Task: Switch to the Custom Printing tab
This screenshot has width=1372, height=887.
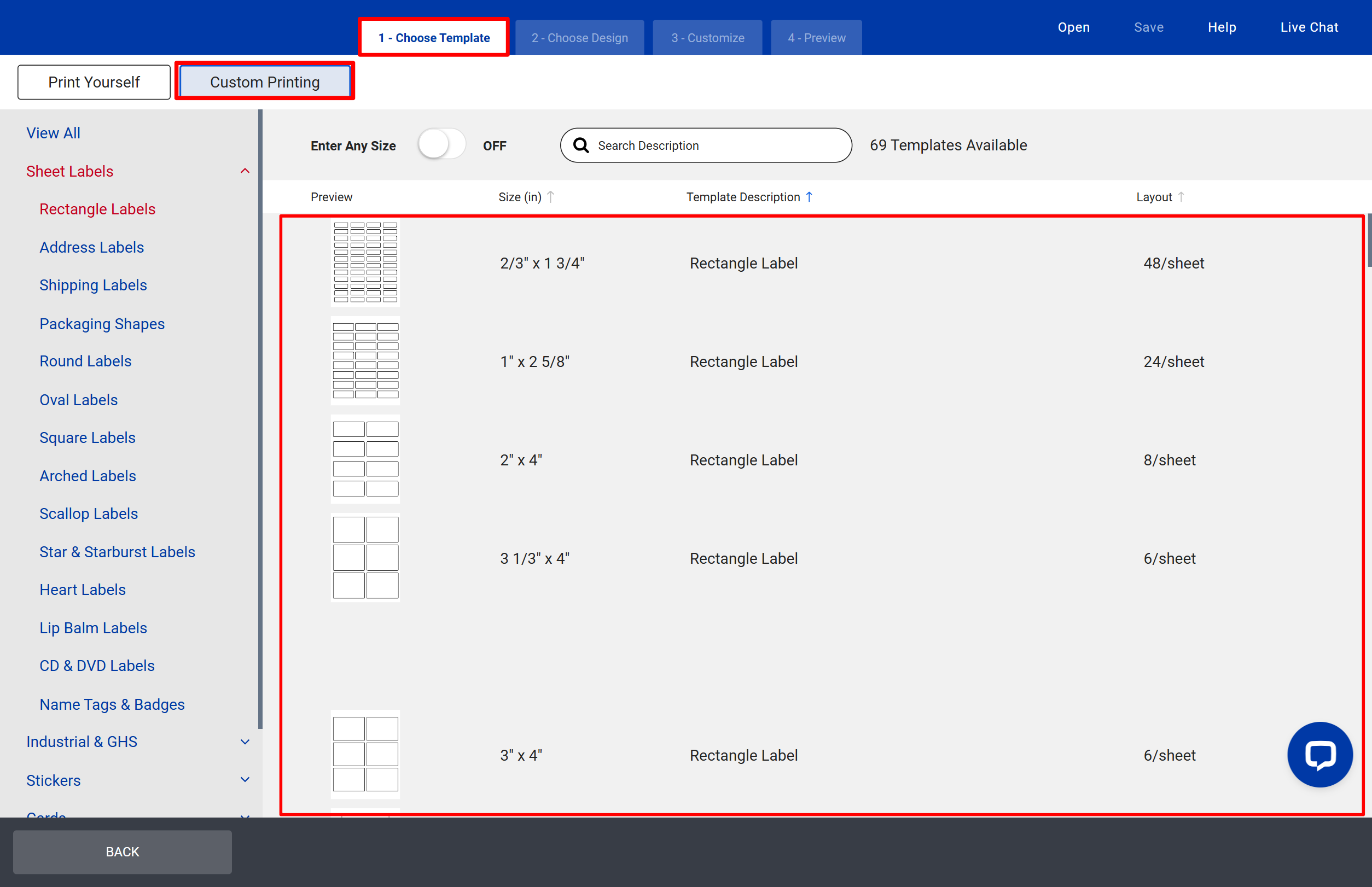Action: coord(265,82)
